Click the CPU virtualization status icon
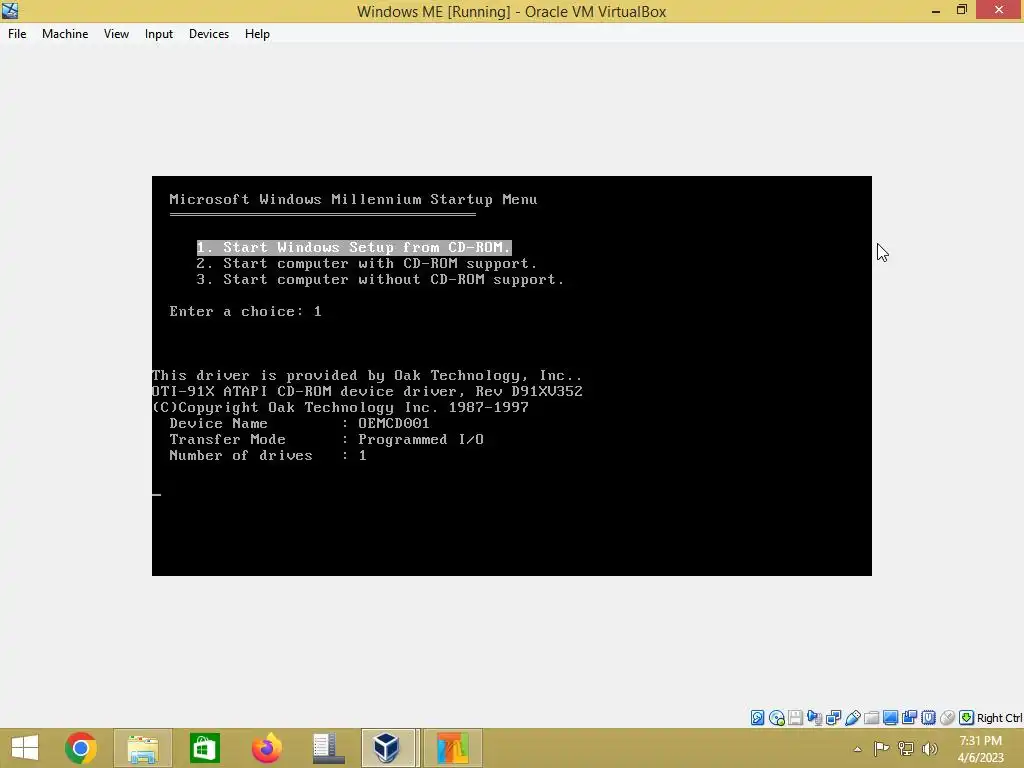1024x768 pixels. coord(928,718)
